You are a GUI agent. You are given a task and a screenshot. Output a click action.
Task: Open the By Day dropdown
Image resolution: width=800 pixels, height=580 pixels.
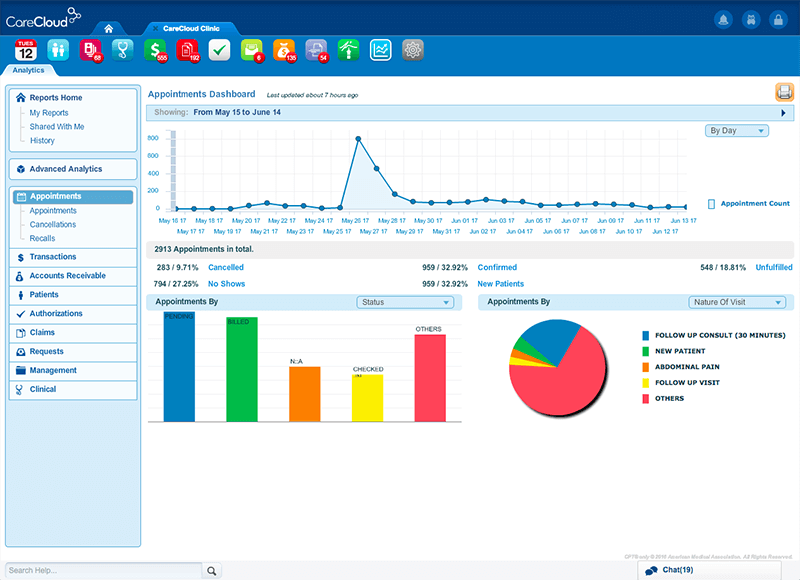tap(737, 131)
